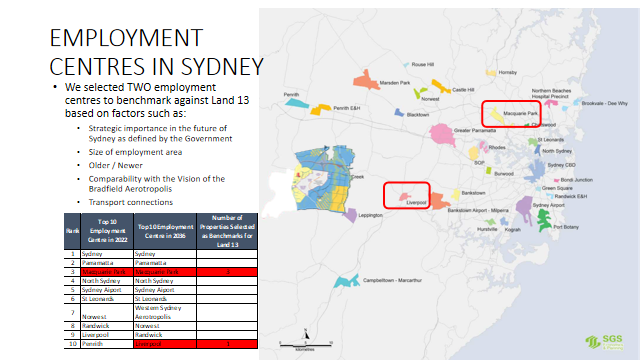
Task: Click the teal Campbelltown - Macarthur shape
Action: tap(346, 281)
